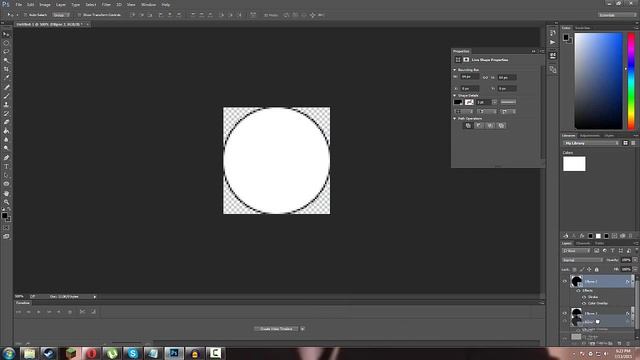This screenshot has height=360, width=640.
Task: Collapse the Shape Details section
Action: click(x=455, y=96)
